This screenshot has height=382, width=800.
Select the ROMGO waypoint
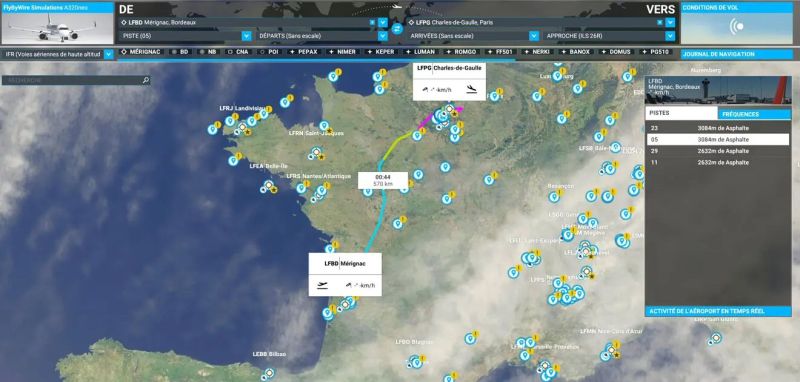(461, 52)
